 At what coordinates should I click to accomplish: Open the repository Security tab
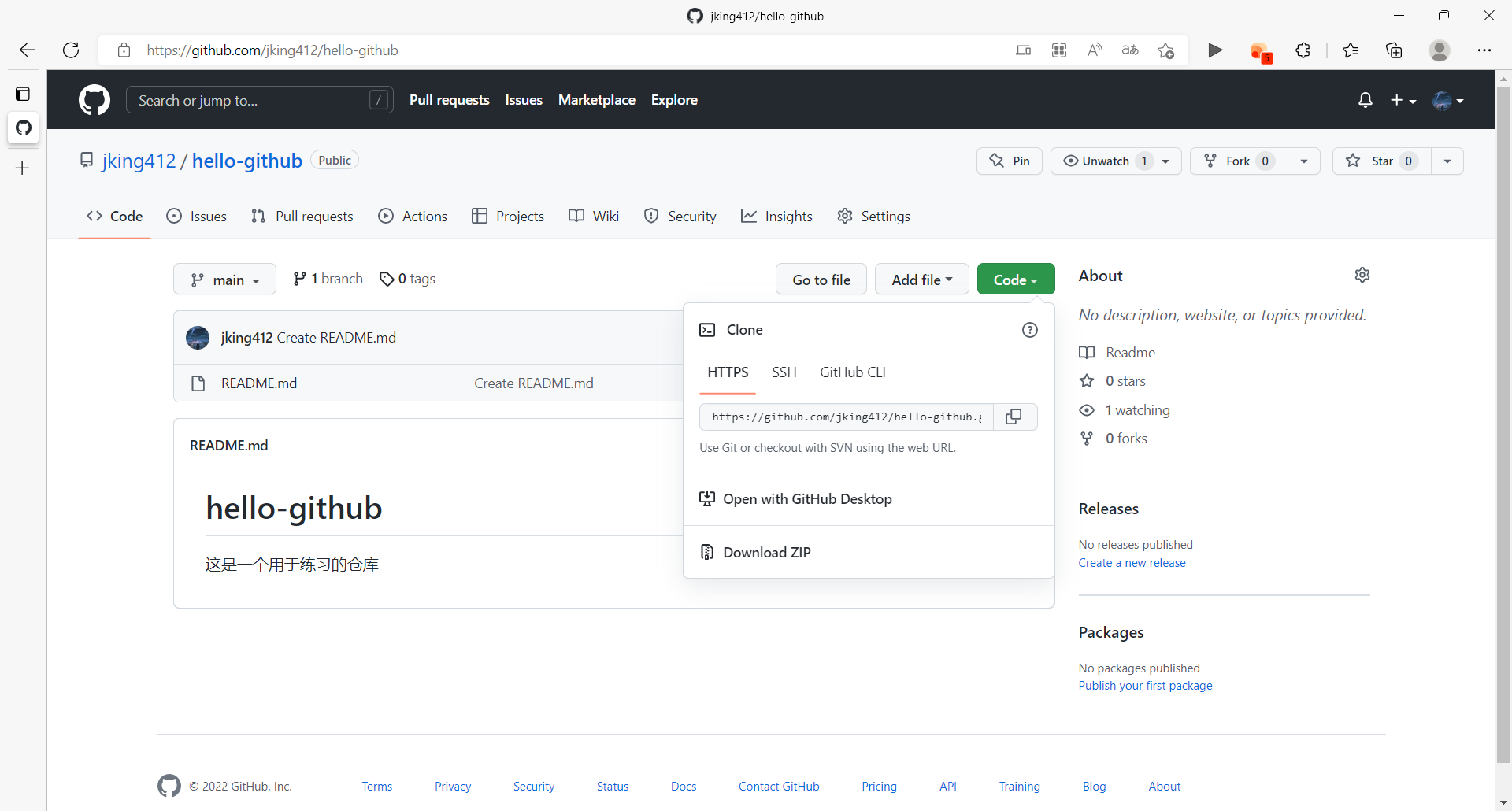(x=680, y=217)
